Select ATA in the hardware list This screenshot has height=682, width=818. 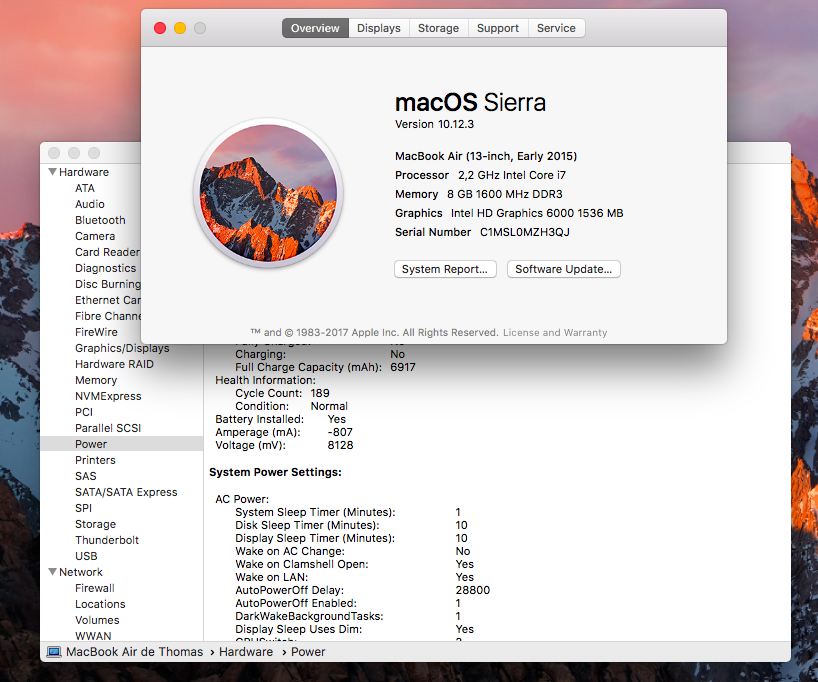click(85, 188)
